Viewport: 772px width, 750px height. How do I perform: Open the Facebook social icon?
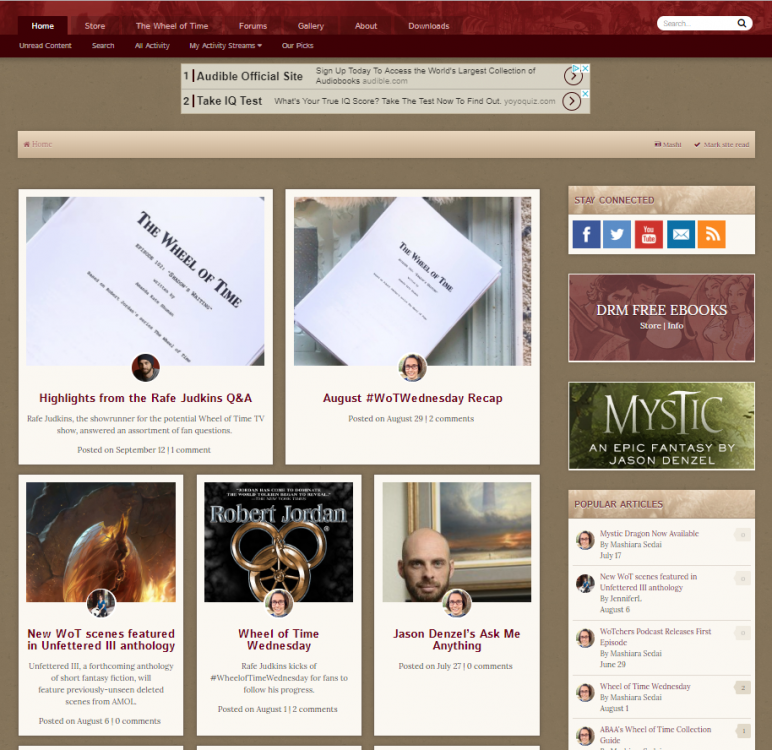pyautogui.click(x=586, y=234)
